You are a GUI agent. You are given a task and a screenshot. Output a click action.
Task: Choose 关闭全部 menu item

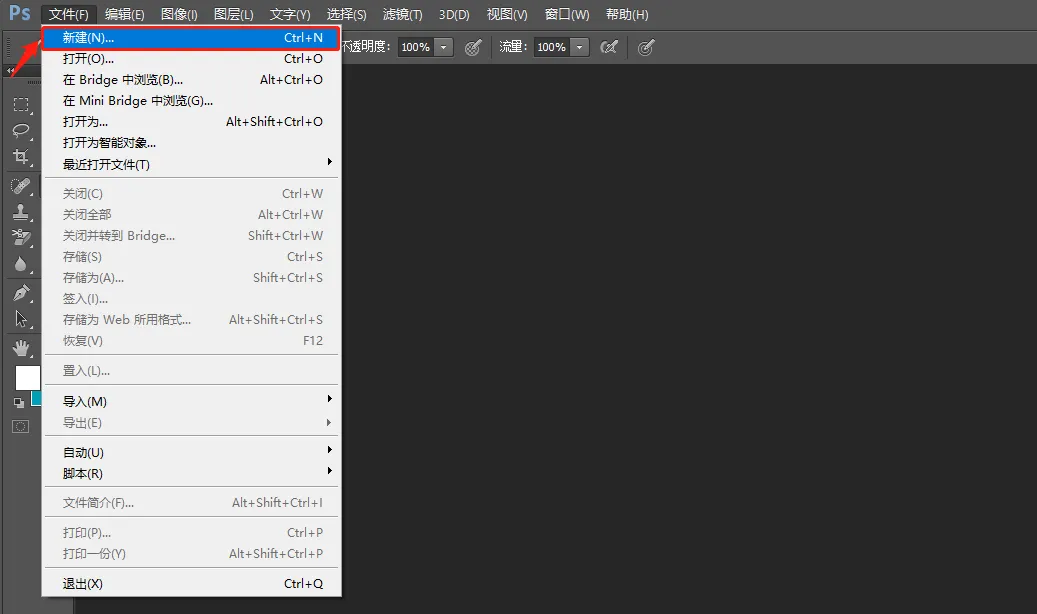click(x=192, y=214)
